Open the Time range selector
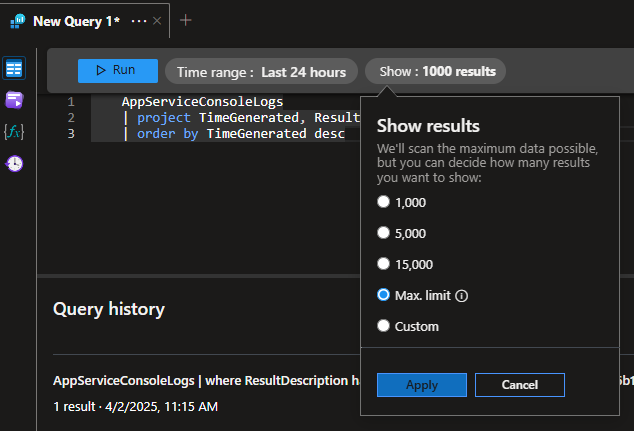The image size is (634, 431). click(261, 72)
